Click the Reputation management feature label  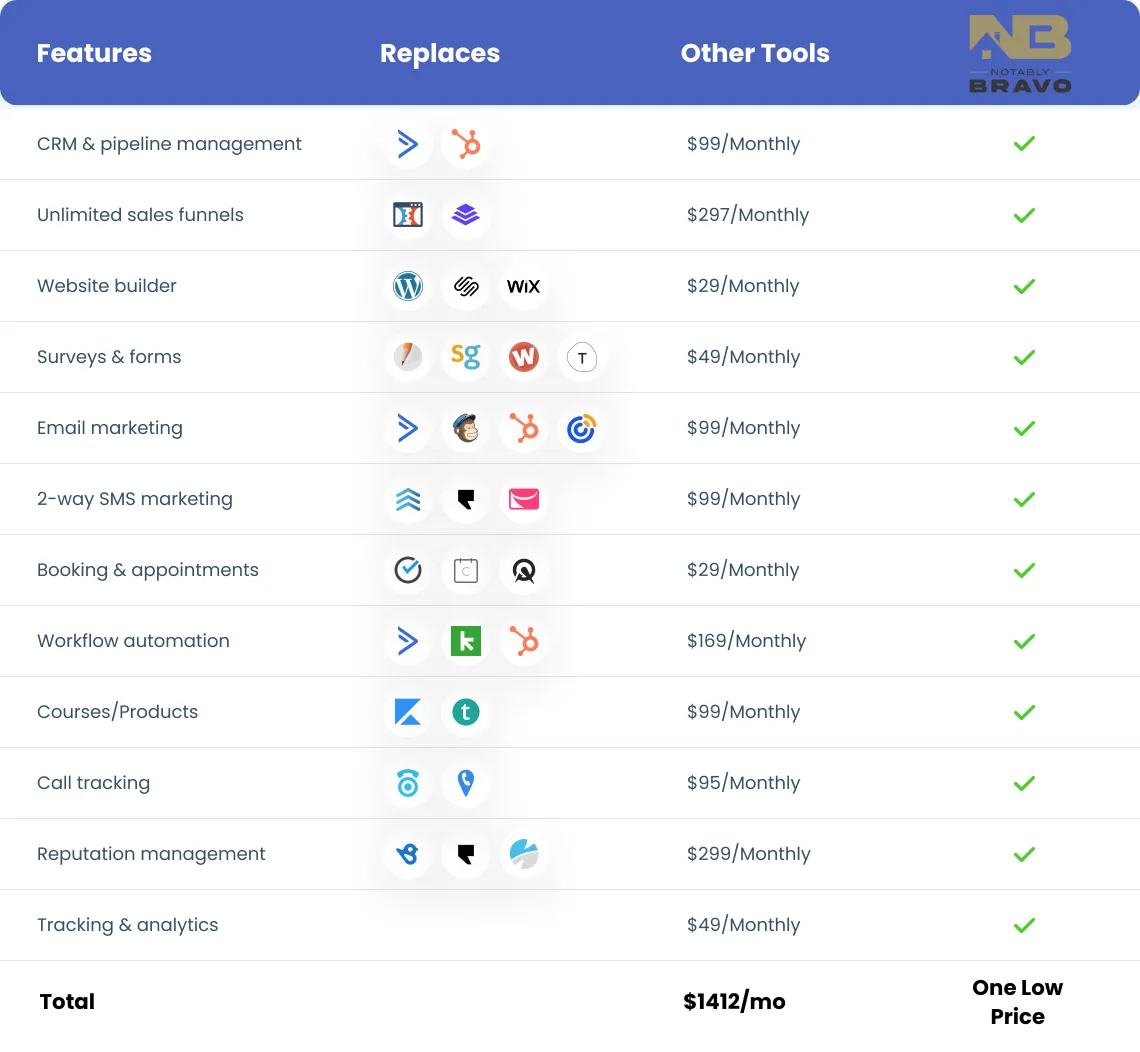click(x=151, y=854)
